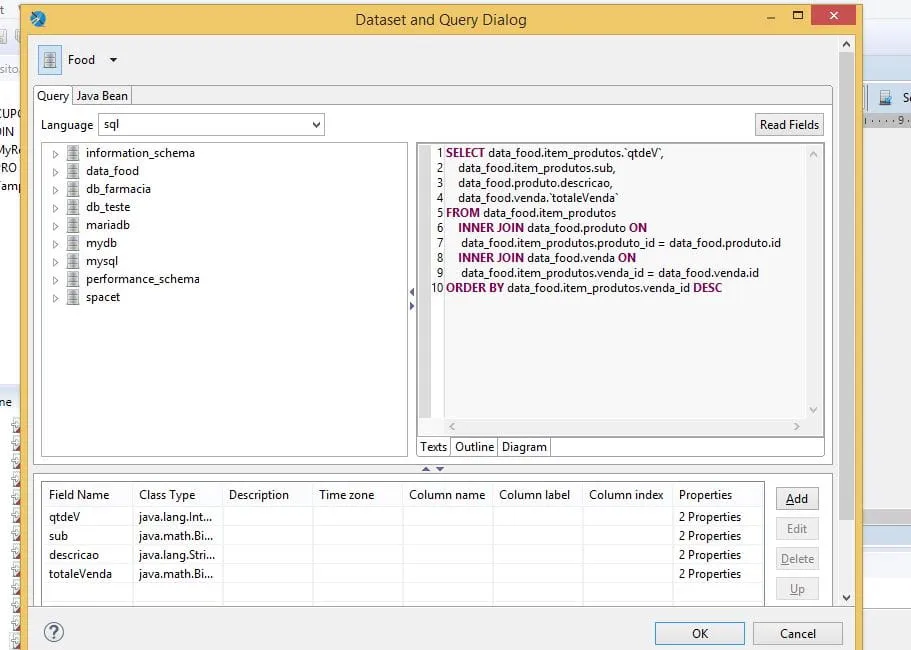Click the Food data adapter icon
This screenshot has height=650, width=911.
pyautogui.click(x=50, y=60)
